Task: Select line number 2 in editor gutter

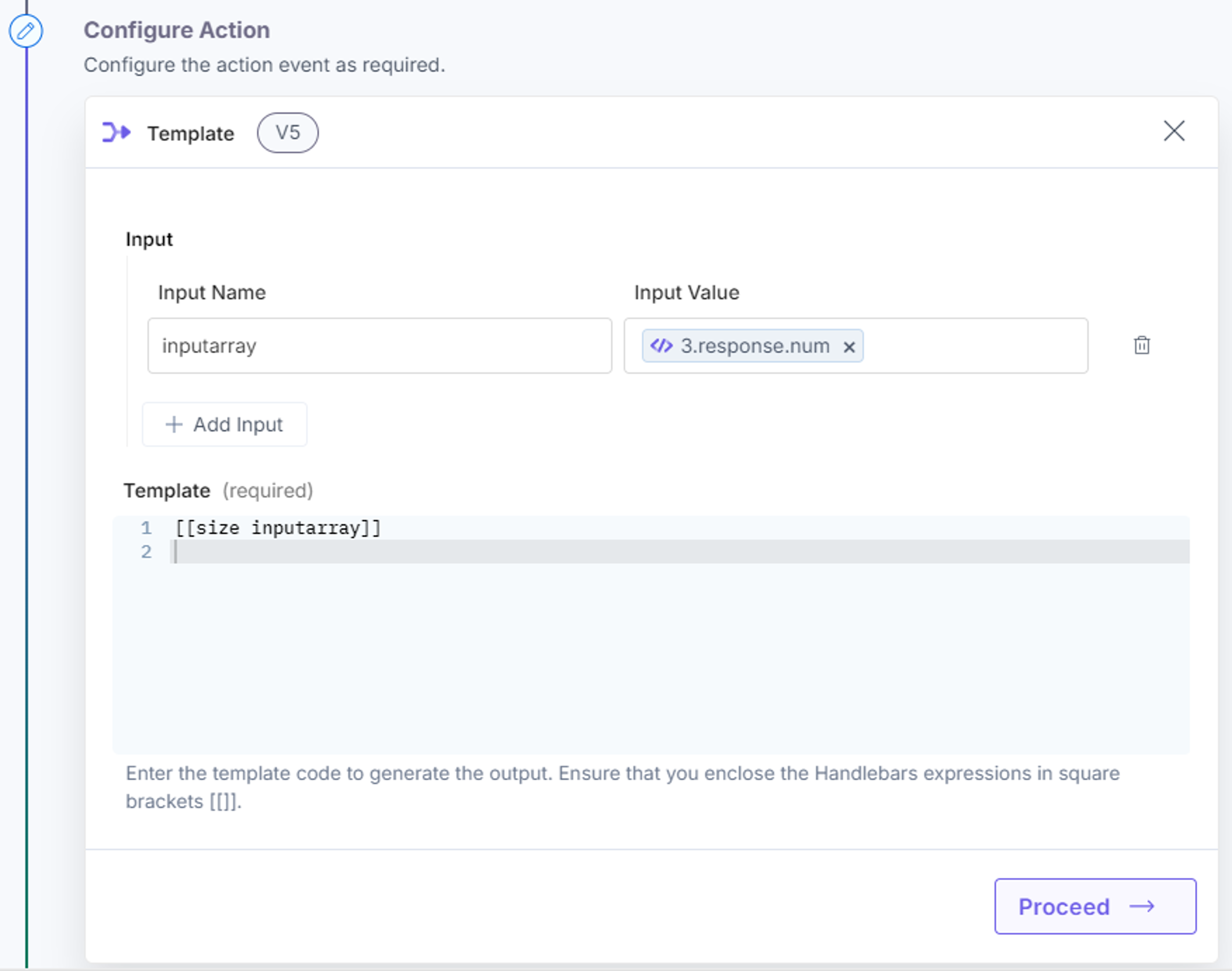Action: [147, 551]
